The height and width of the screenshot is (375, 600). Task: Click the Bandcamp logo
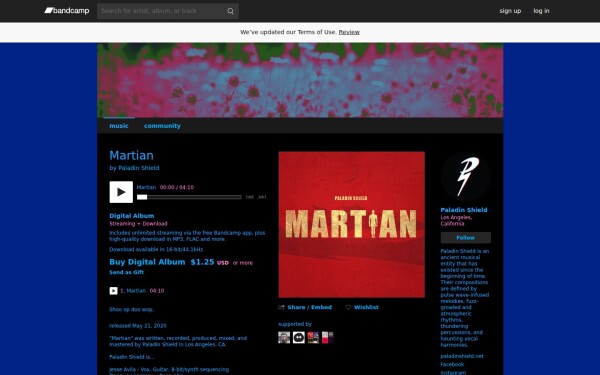67,11
